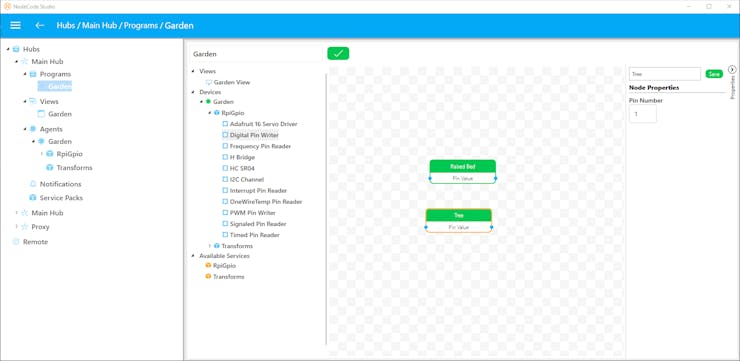Click the Tree node's right connector port
Viewport: 740px width, 361px height.
point(491,227)
